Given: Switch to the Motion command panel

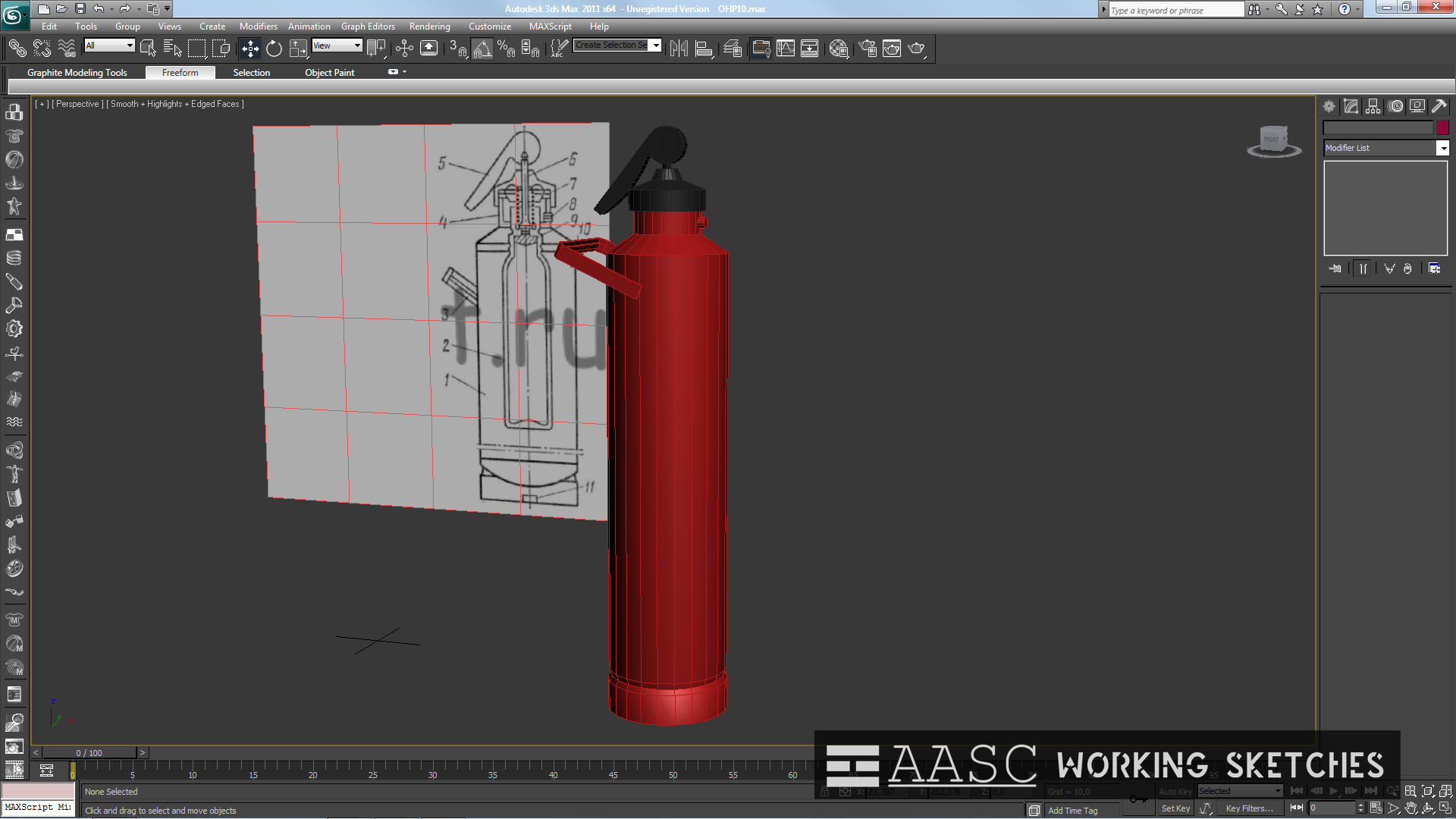Looking at the screenshot, I should click(x=1395, y=106).
